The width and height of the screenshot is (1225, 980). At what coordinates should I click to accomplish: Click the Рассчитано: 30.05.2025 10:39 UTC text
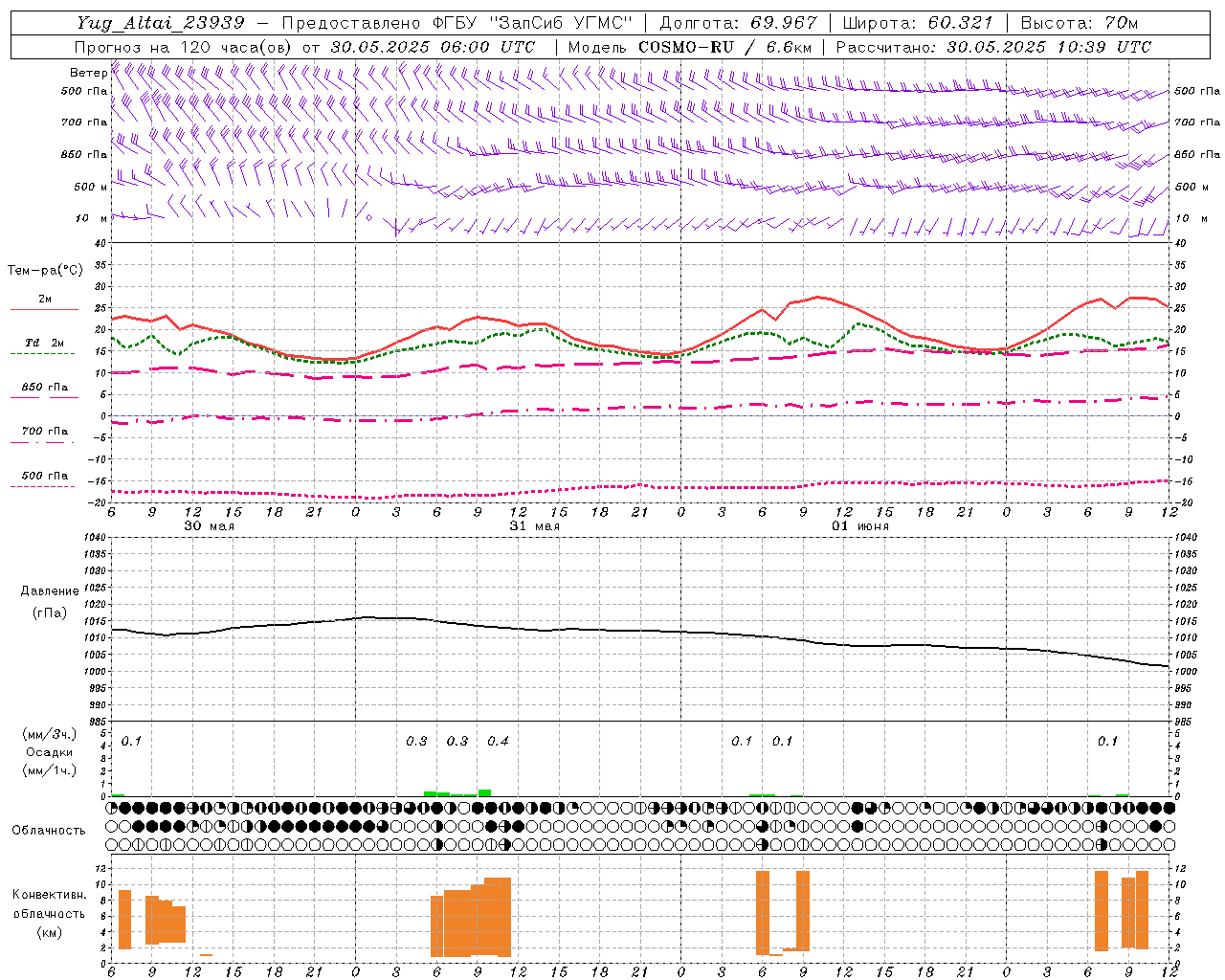point(993,47)
